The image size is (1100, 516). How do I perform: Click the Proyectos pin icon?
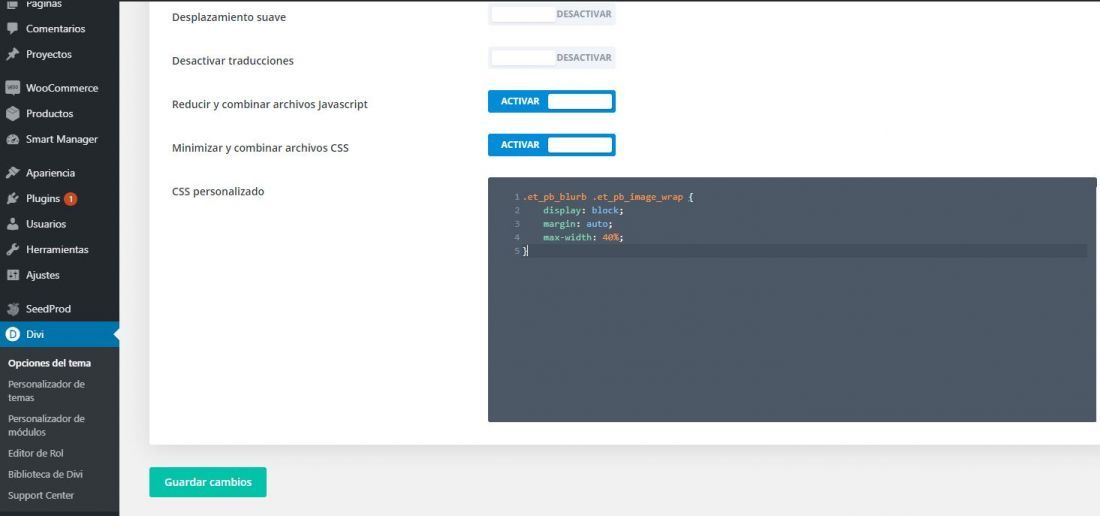coord(12,54)
